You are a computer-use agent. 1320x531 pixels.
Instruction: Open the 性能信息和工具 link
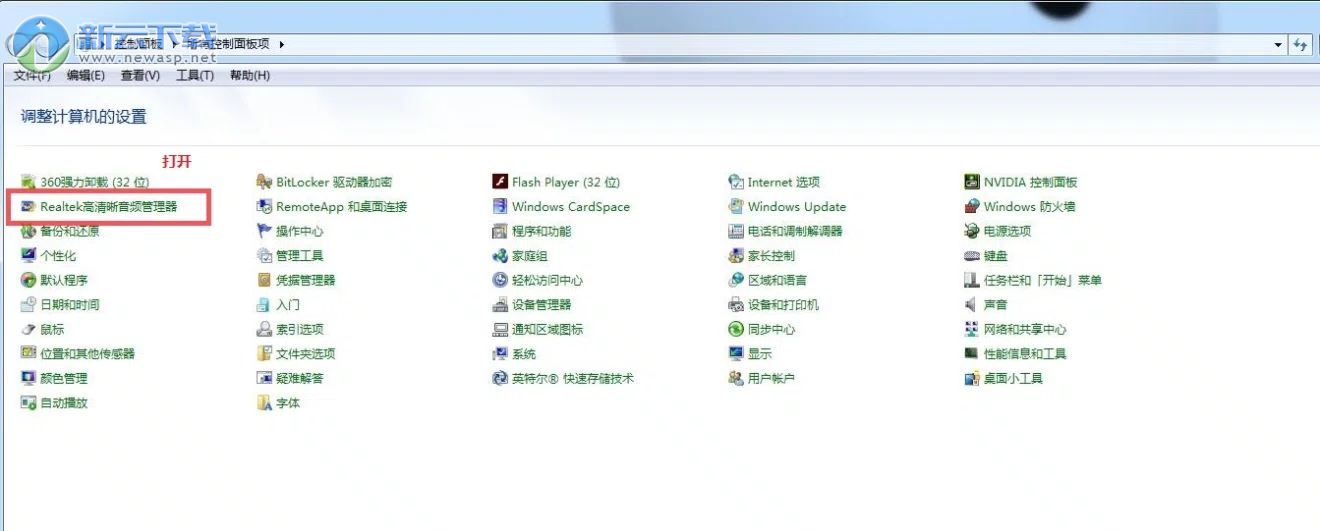coord(1025,354)
